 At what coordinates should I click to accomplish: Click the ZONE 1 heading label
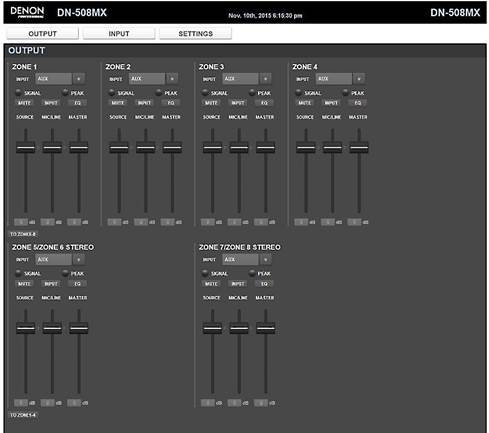(x=24, y=67)
